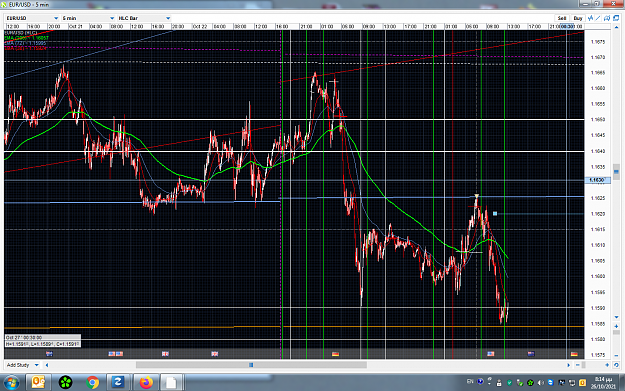Open the Windows Start menu
Screen dimensions: 625x391
click(12, 383)
